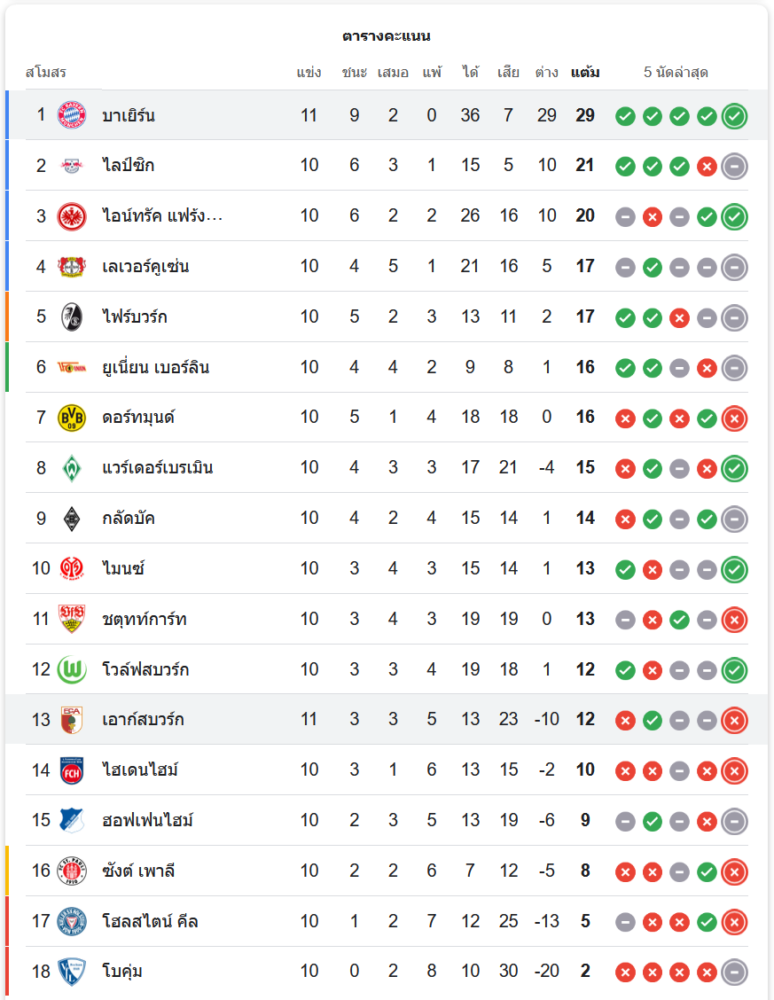Viewport: 774px width, 1000px height.
Task: Click the Hoffenheim club crest
Action: pyautogui.click(x=71, y=820)
